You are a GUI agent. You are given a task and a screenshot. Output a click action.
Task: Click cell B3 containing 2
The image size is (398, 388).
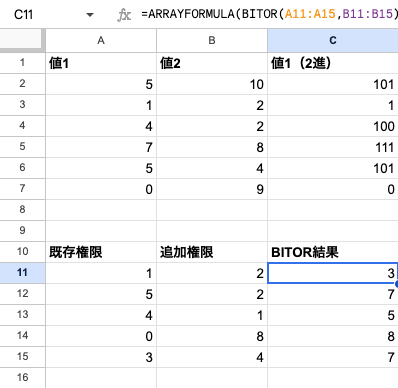pos(212,105)
